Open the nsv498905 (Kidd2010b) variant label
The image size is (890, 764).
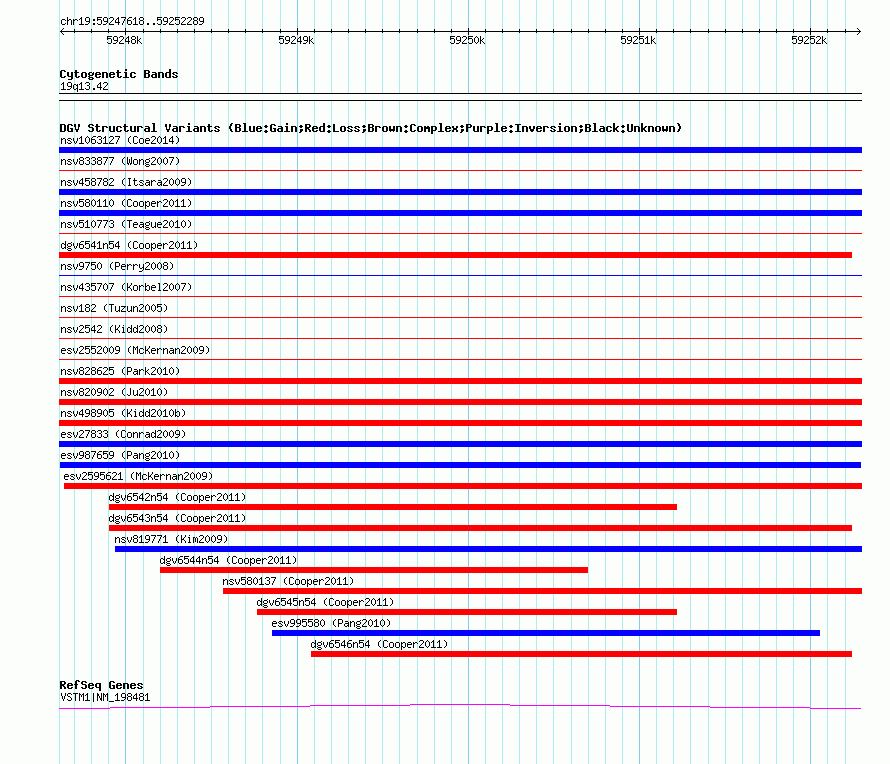click(x=123, y=413)
